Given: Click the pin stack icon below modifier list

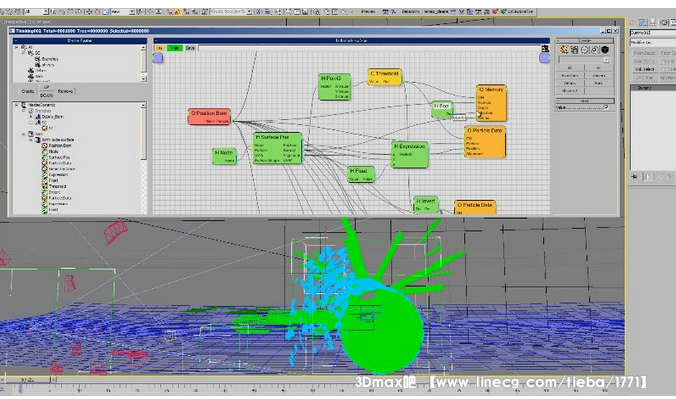Looking at the screenshot, I should point(635,177).
